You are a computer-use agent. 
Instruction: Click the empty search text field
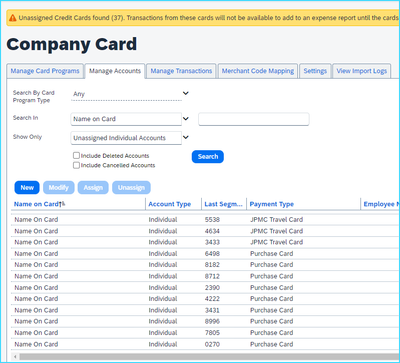point(254,119)
